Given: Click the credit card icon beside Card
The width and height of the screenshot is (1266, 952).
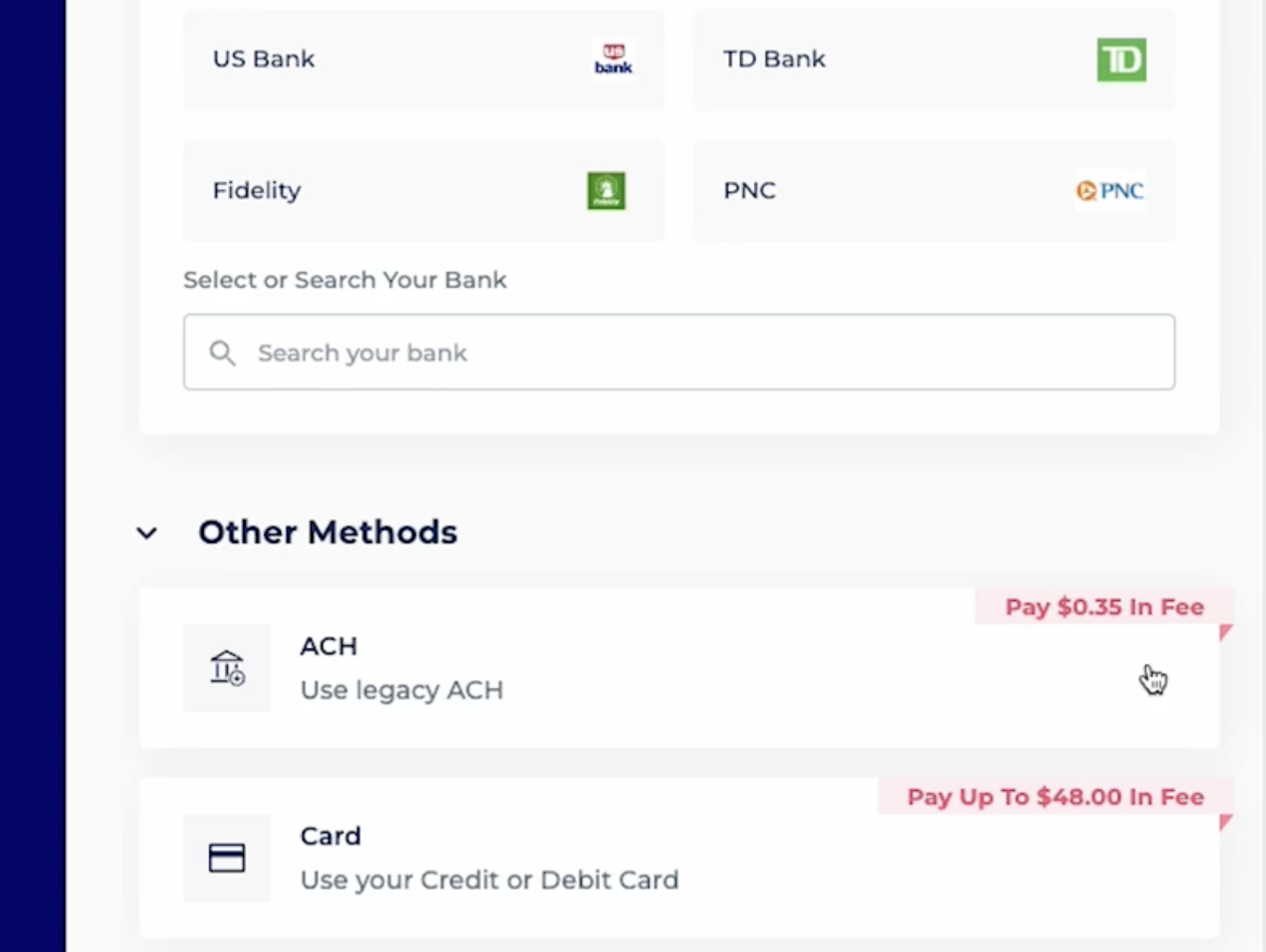Looking at the screenshot, I should point(226,858).
